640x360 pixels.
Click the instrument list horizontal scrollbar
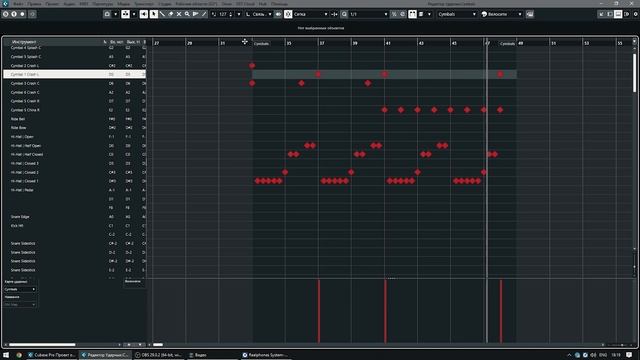tap(42, 344)
